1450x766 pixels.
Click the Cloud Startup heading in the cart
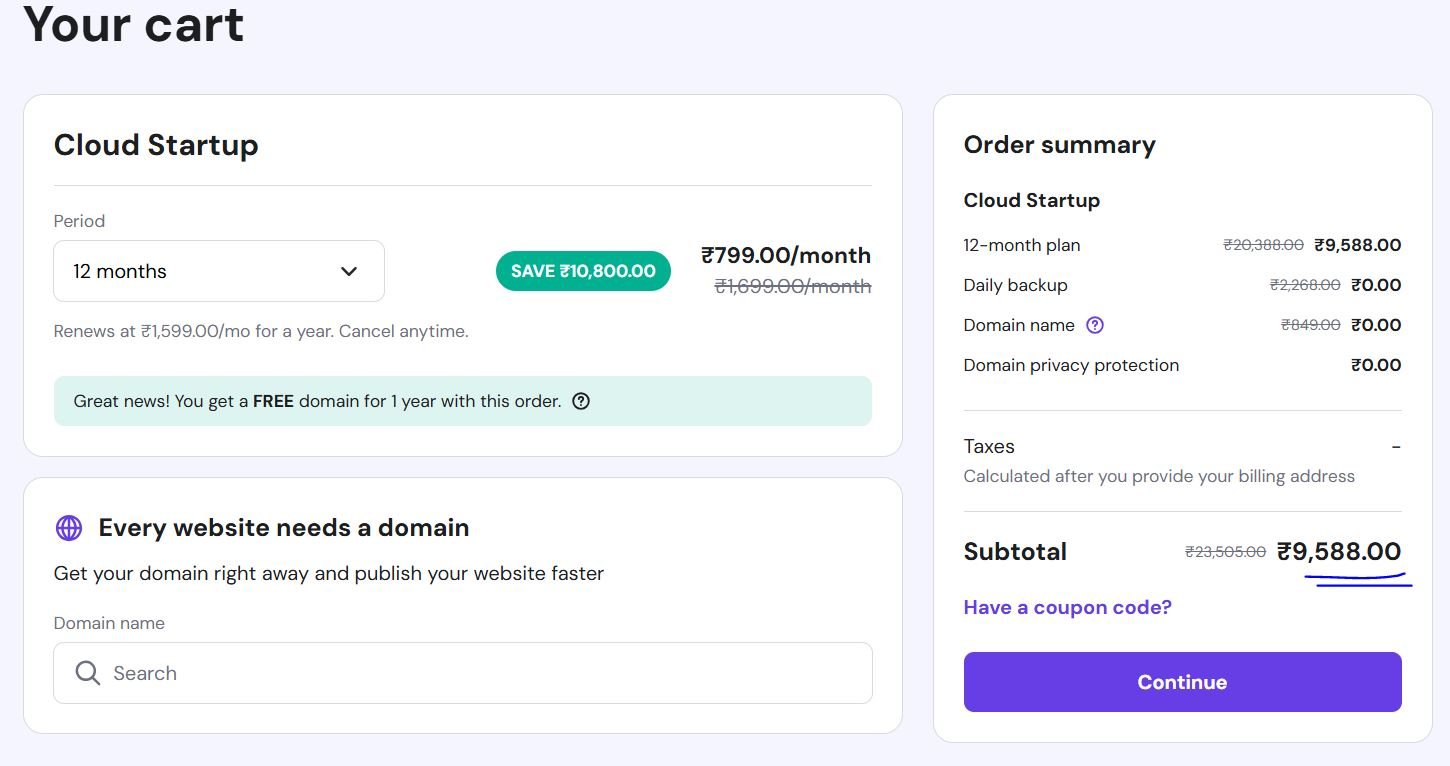click(x=156, y=145)
